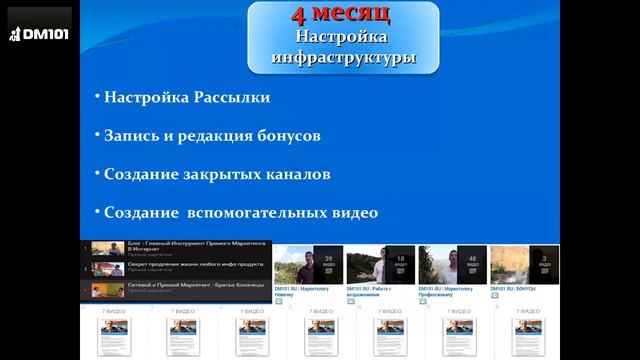
Task: Open the DM101.RU | БОНУСЫ playlist link
Action: [513, 289]
